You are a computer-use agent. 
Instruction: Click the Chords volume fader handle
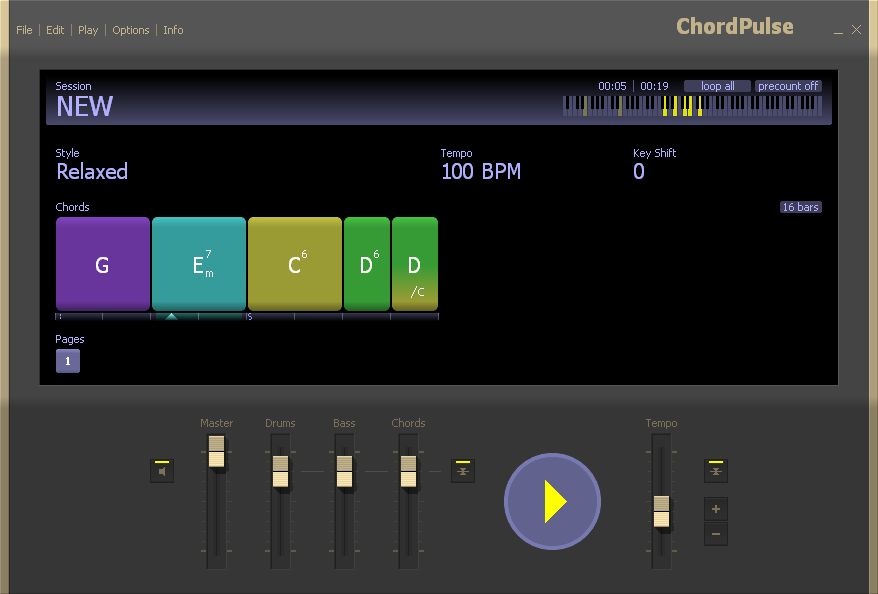tap(408, 471)
